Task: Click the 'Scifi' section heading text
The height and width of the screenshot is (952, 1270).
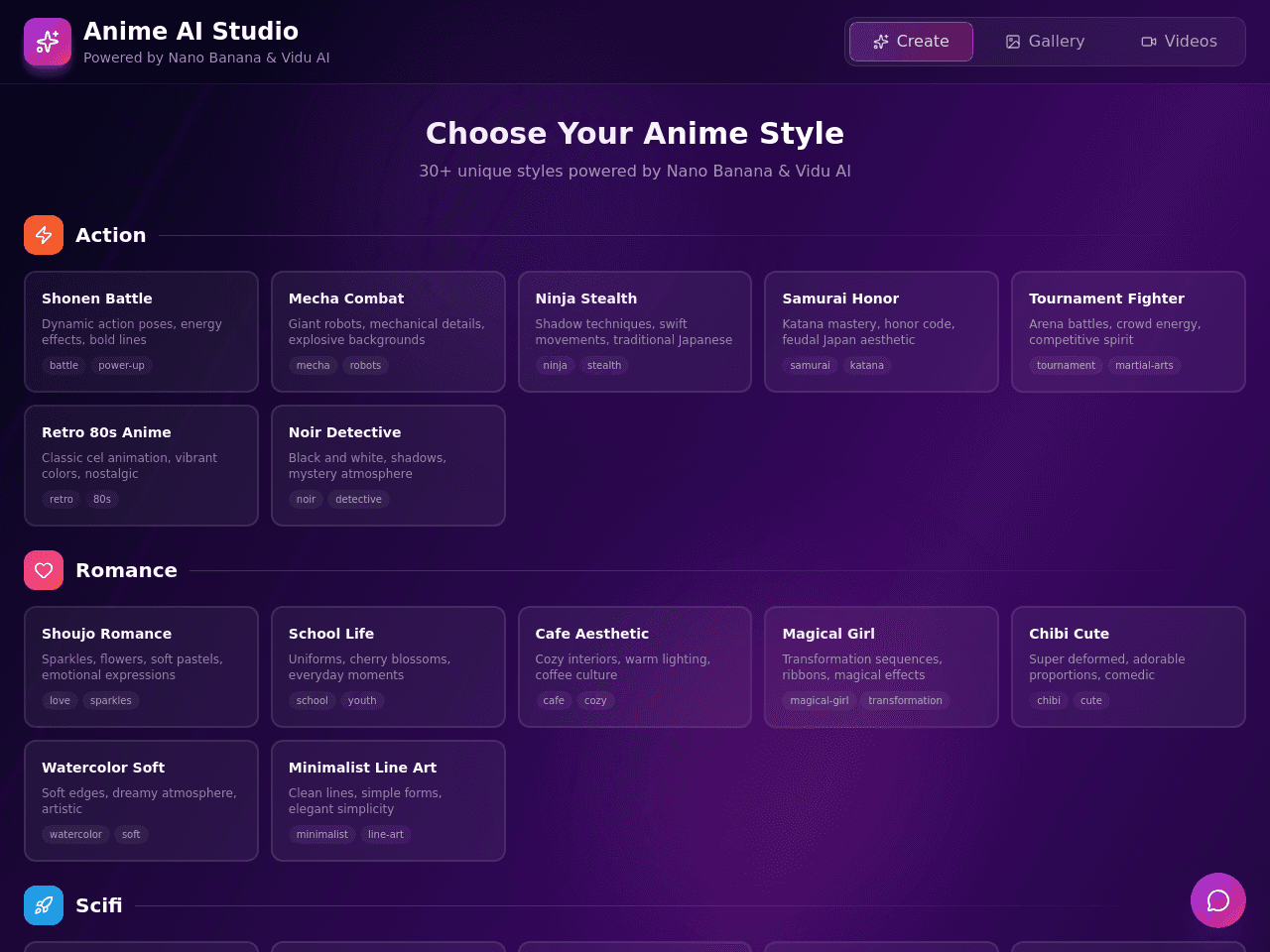Action: click(x=99, y=905)
